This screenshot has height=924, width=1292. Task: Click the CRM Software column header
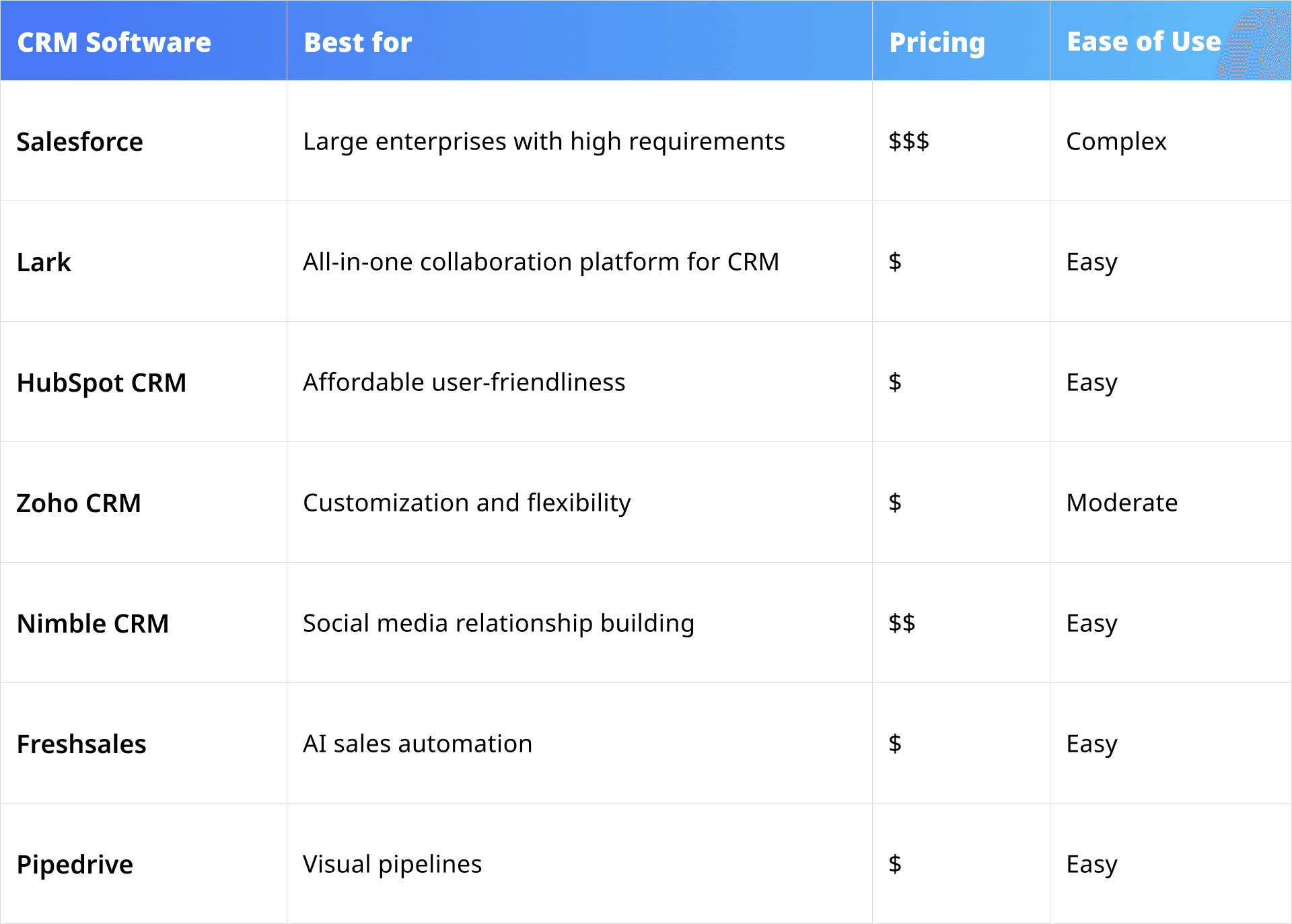coord(113,41)
